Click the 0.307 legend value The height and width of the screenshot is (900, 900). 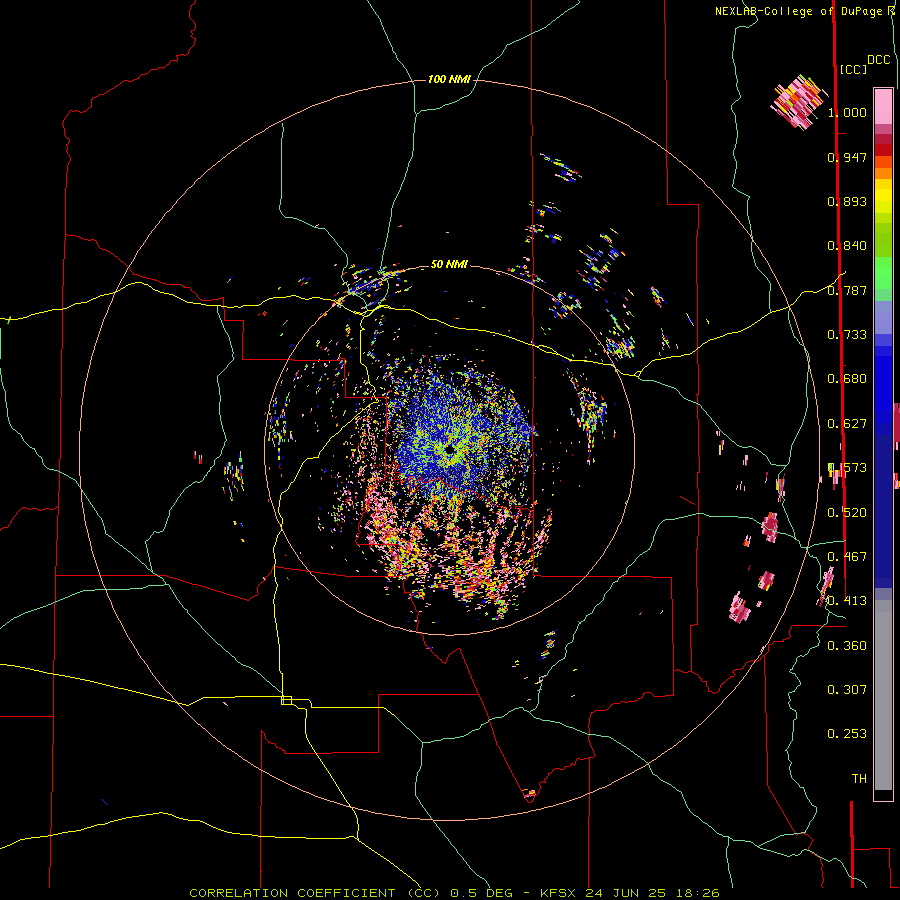tap(847, 690)
